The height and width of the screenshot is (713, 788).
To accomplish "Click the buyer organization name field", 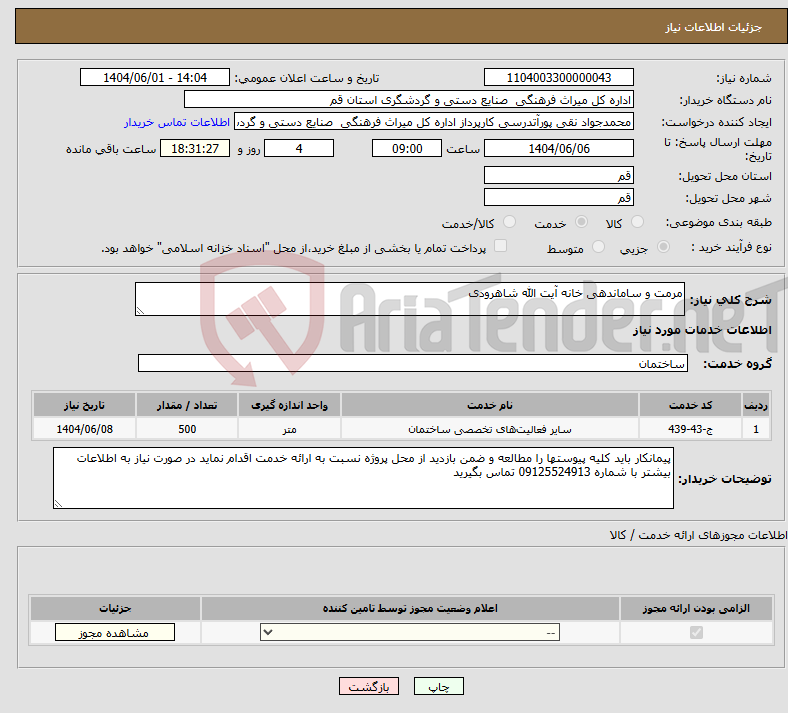I will (409, 99).
